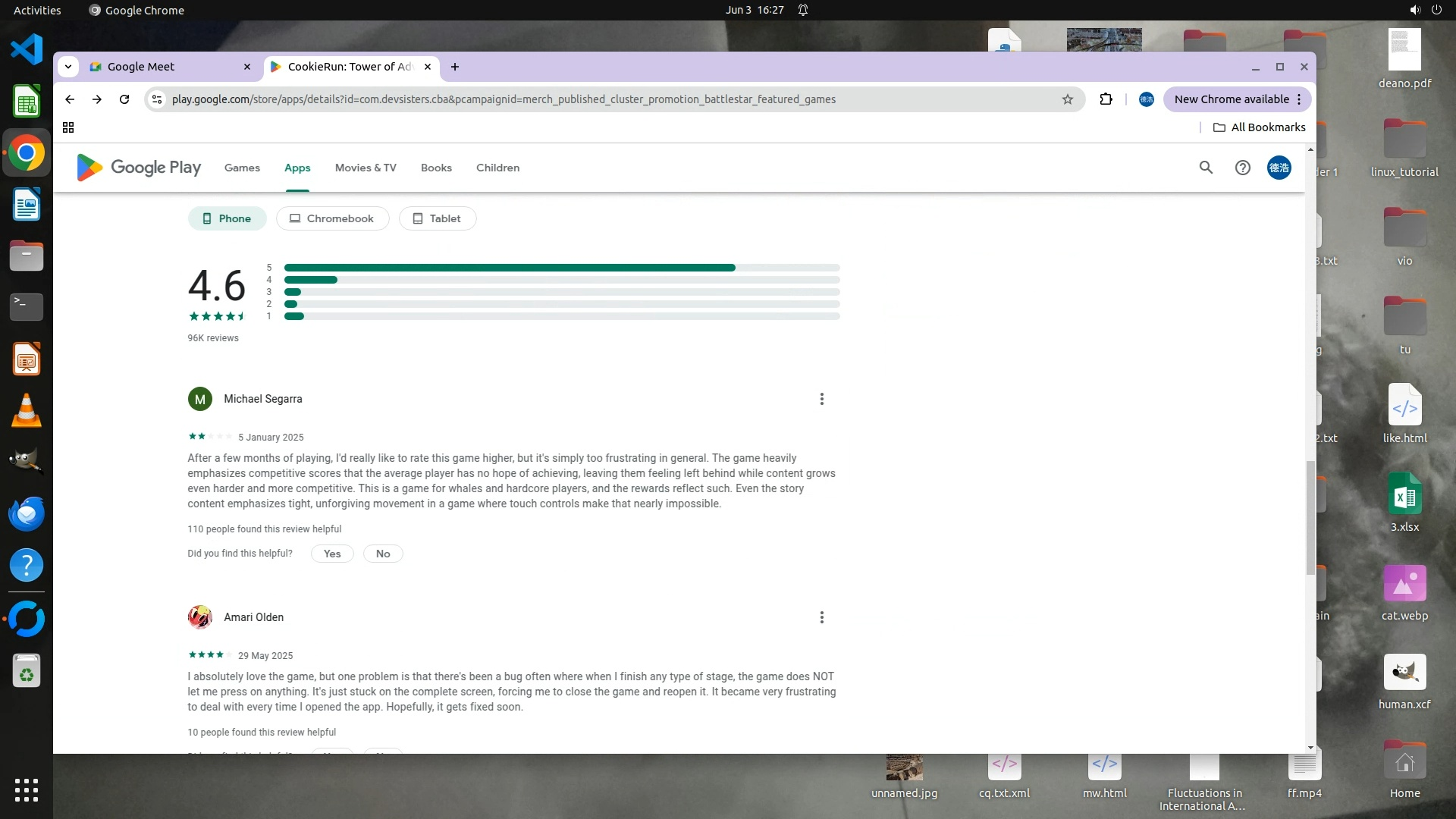
Task: Expand the tab search dropdown arrow
Action: point(68,67)
